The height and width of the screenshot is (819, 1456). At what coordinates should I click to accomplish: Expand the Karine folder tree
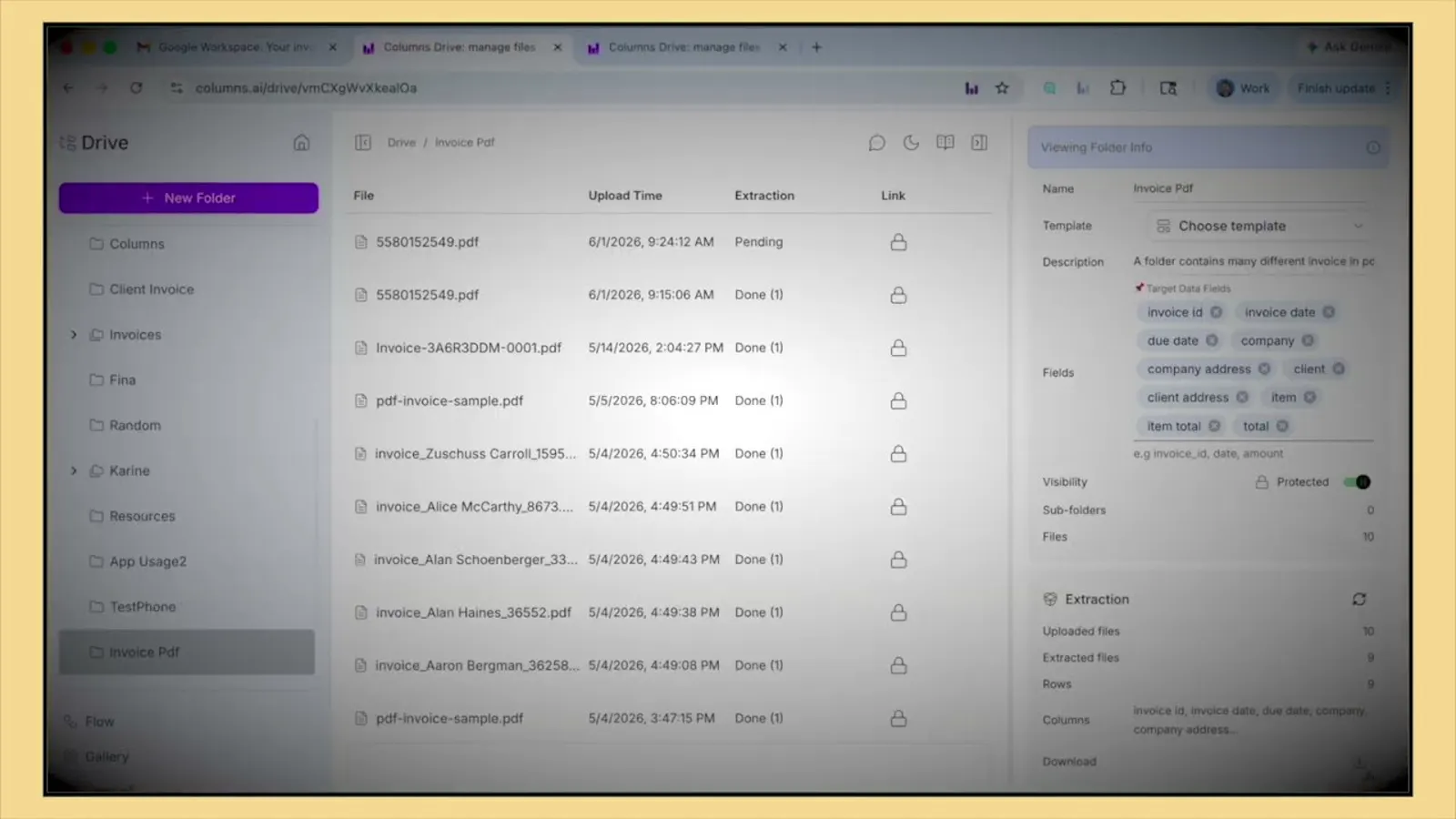click(x=74, y=470)
